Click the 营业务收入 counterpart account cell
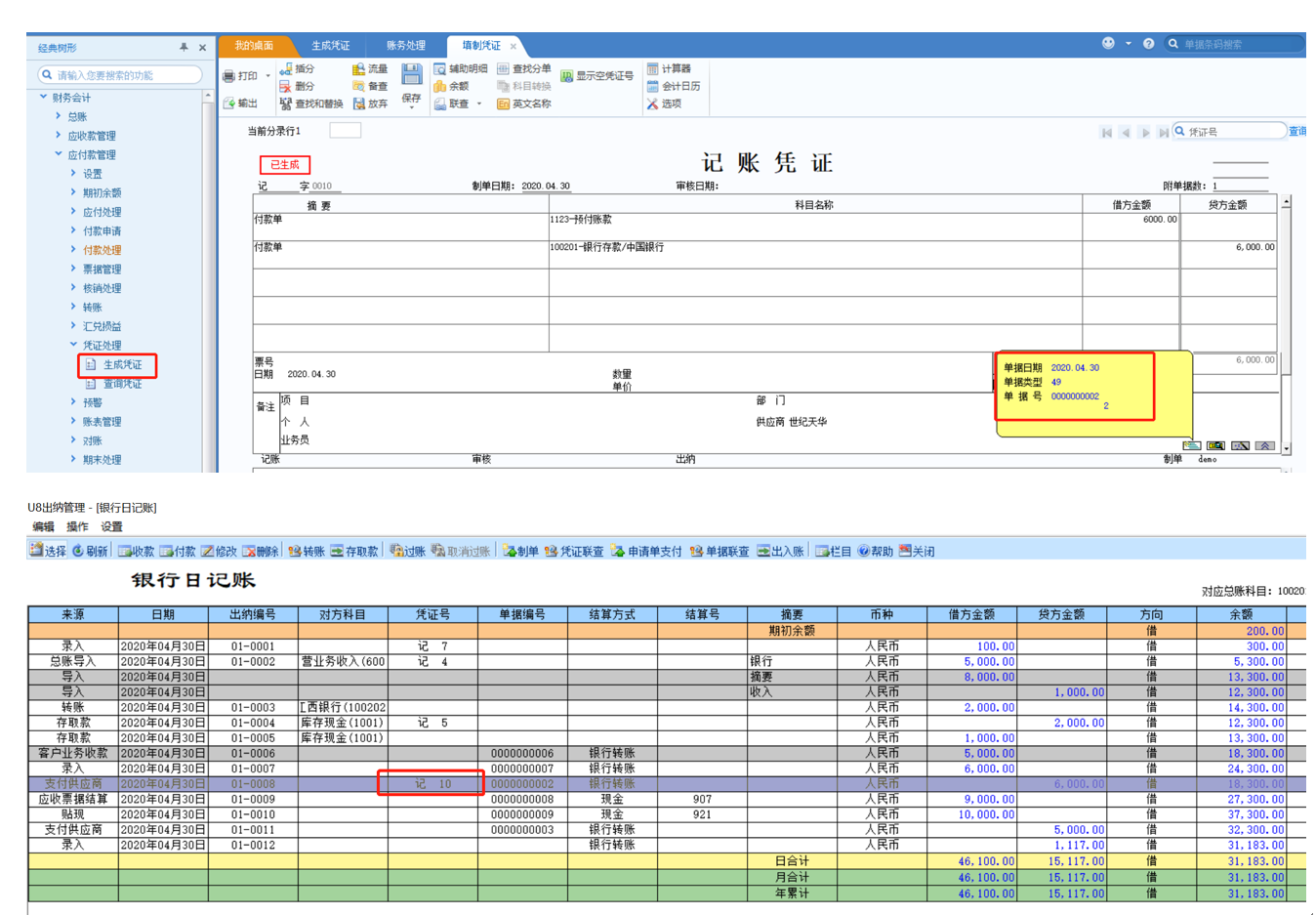 pos(343,661)
